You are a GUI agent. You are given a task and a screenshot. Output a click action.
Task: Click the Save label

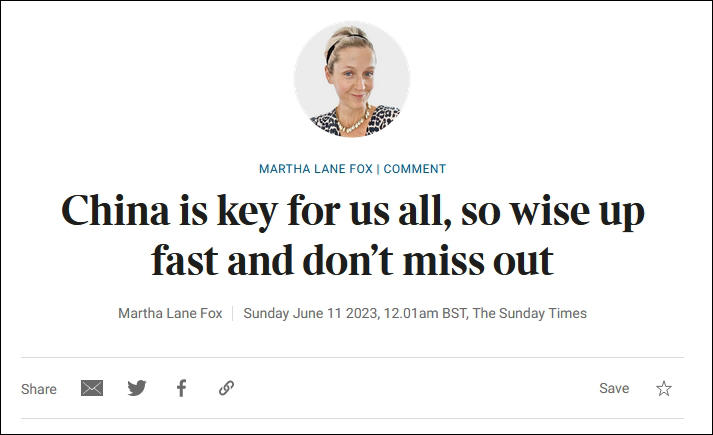(614, 388)
